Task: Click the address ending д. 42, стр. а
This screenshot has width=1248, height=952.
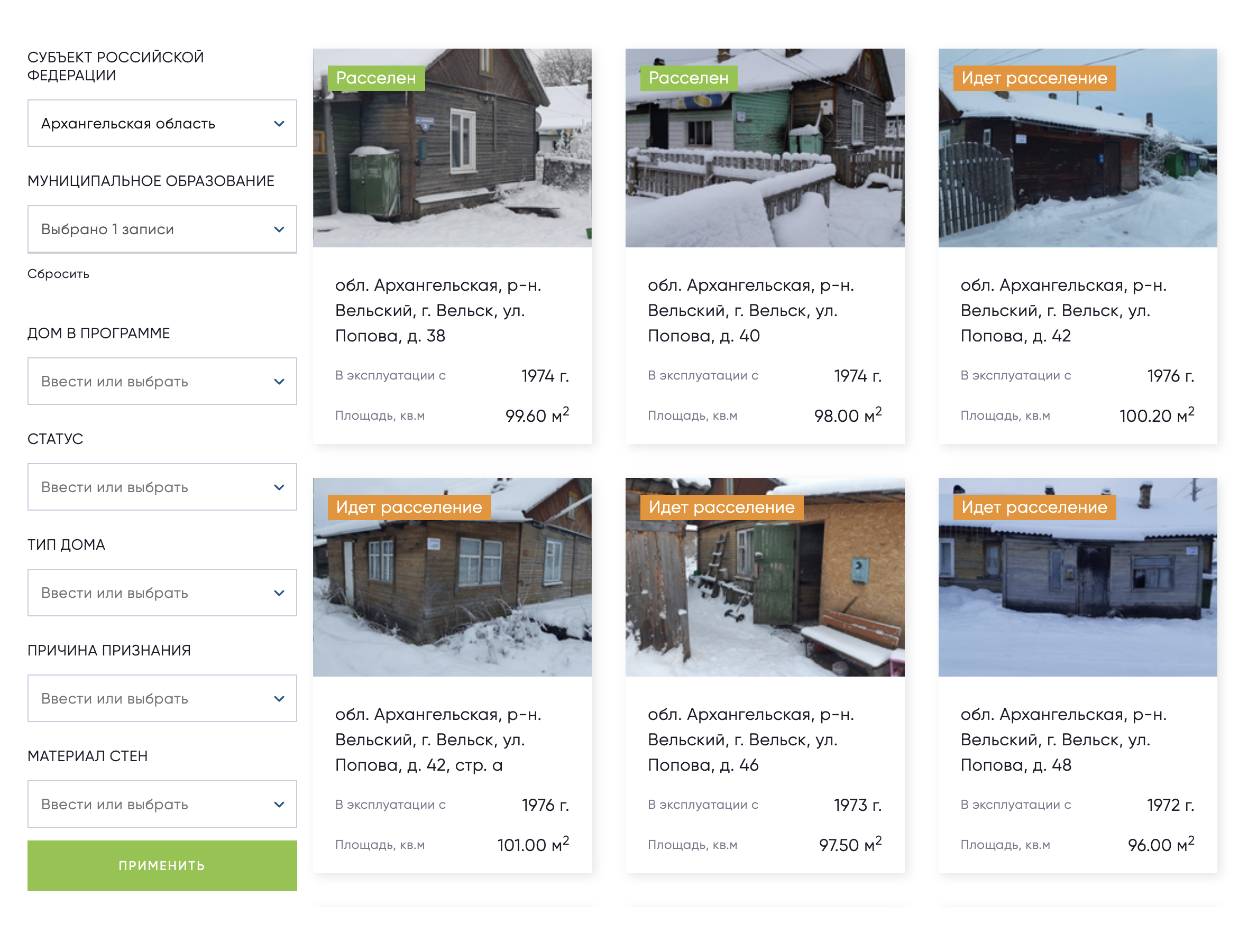Action: tap(438, 740)
